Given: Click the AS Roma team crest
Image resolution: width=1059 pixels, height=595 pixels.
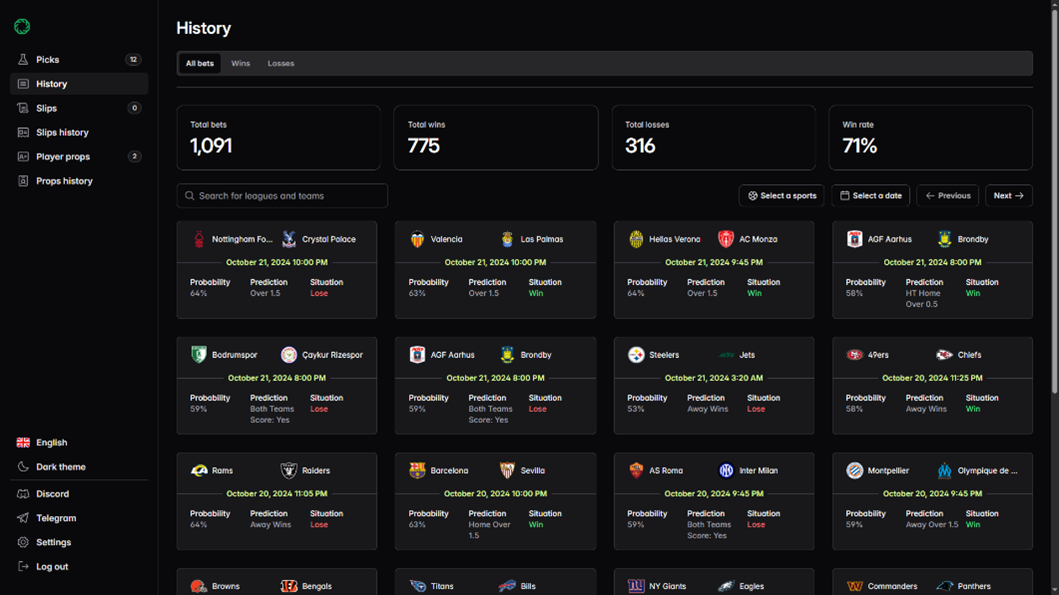Looking at the screenshot, I should tap(636, 470).
